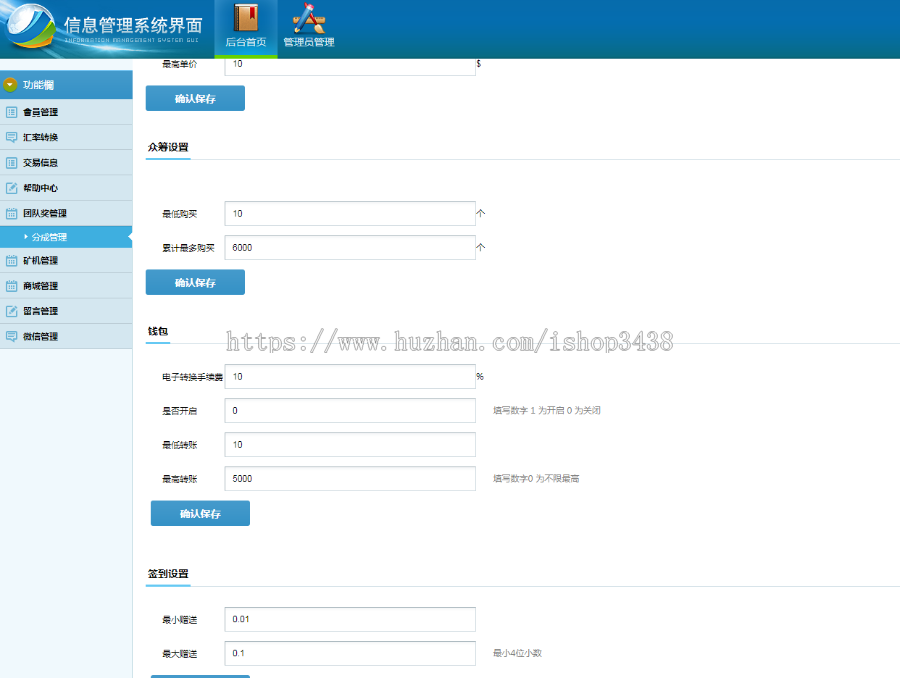Image resolution: width=900 pixels, height=678 pixels.
Task: Open 留言管理 in the sidebar
Action: [x=41, y=311]
